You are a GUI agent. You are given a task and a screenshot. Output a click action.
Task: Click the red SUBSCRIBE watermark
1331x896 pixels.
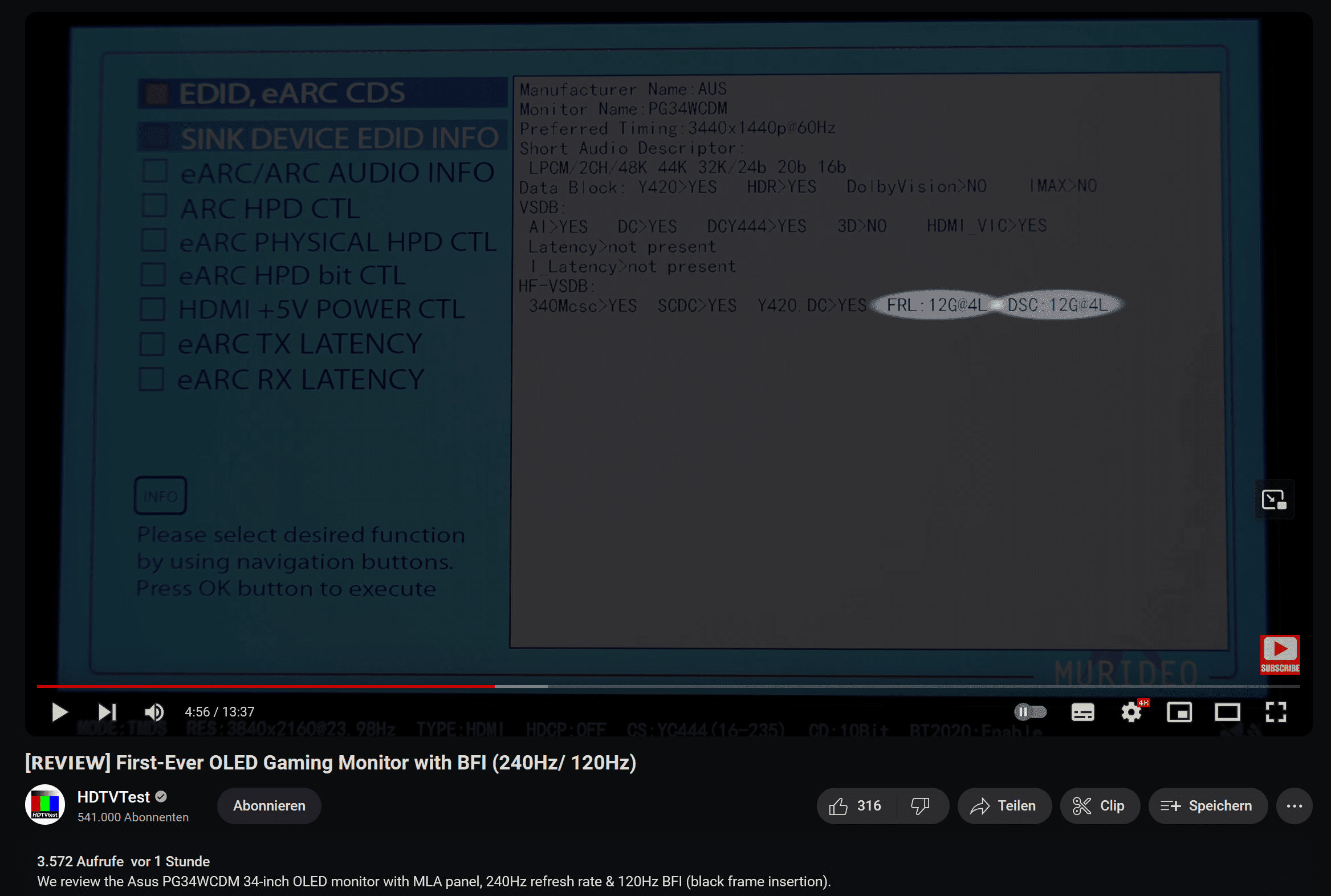pos(1280,654)
